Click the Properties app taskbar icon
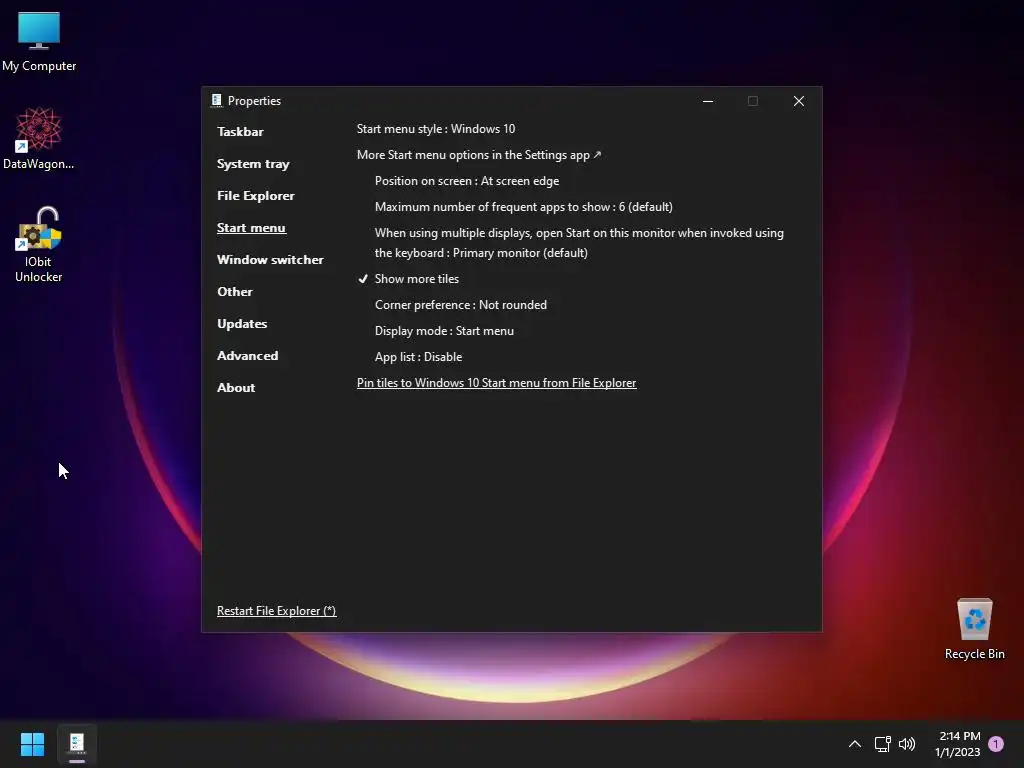1024x768 pixels. coord(77,744)
